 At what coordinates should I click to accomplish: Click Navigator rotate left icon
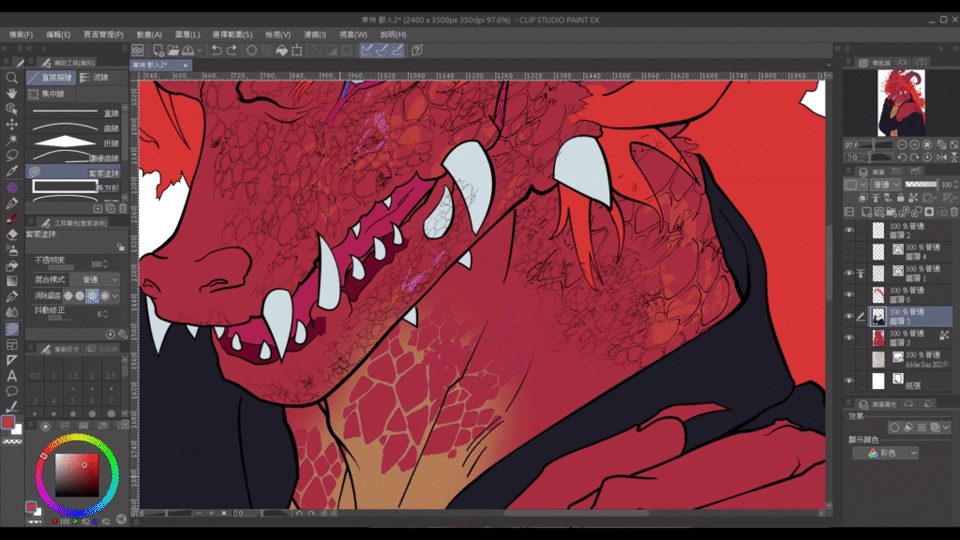pyautogui.click(x=902, y=157)
